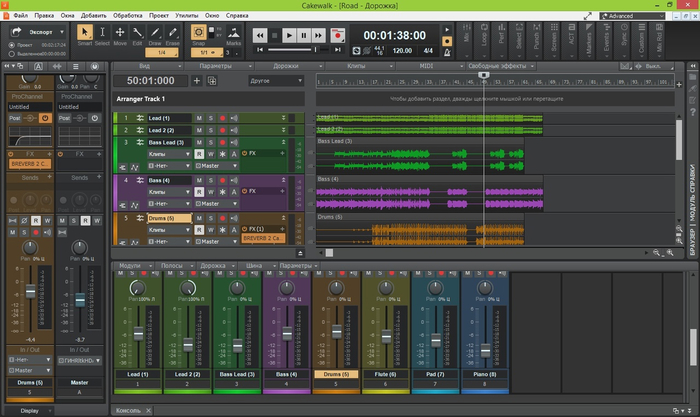
Task: Switch to the Консоль tab
Action: pyautogui.click(x=129, y=411)
